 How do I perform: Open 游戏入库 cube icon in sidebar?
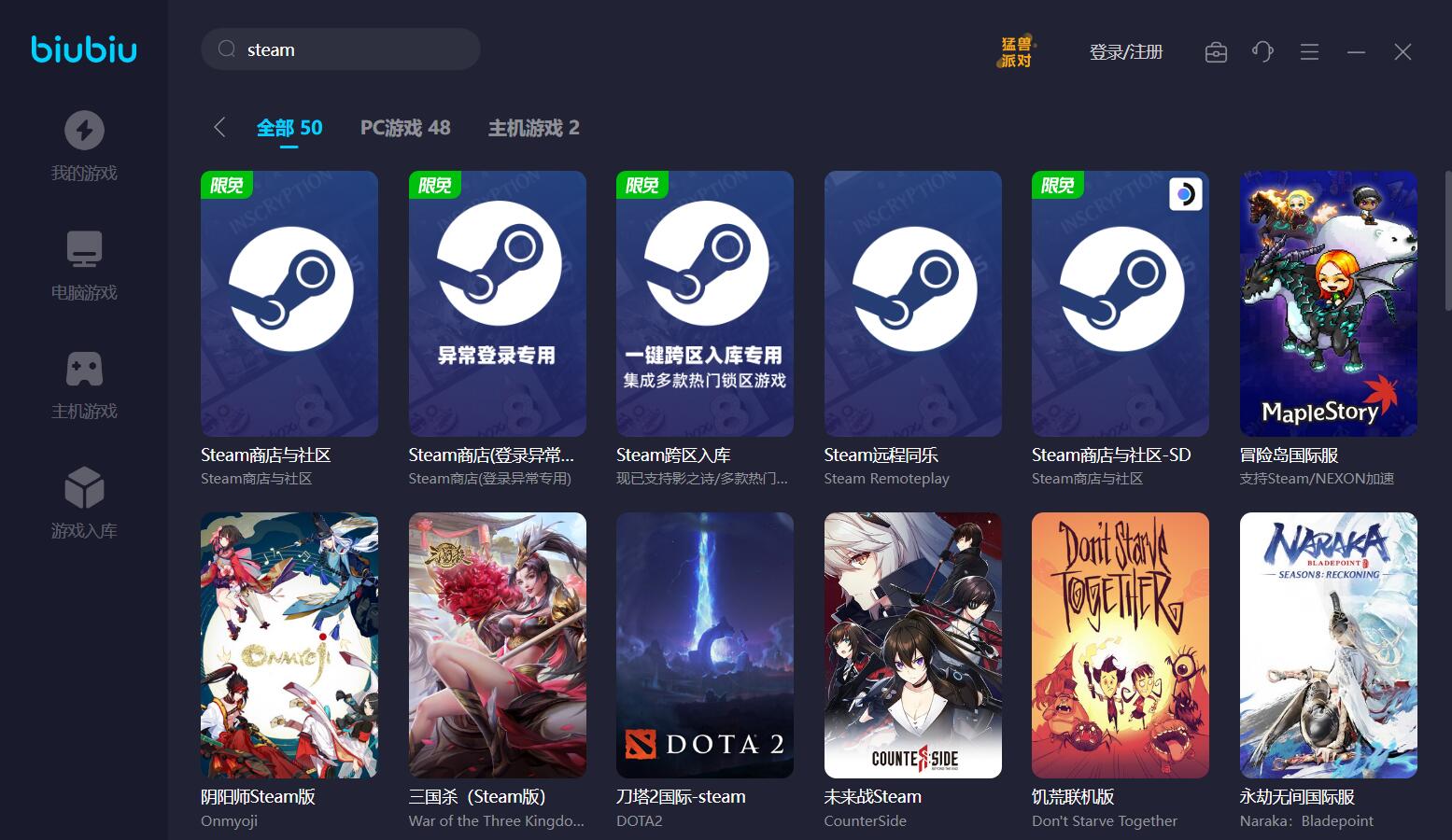84,487
